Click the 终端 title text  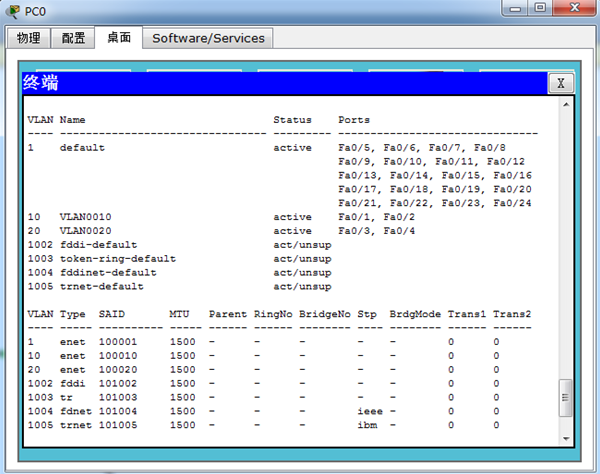[41, 83]
